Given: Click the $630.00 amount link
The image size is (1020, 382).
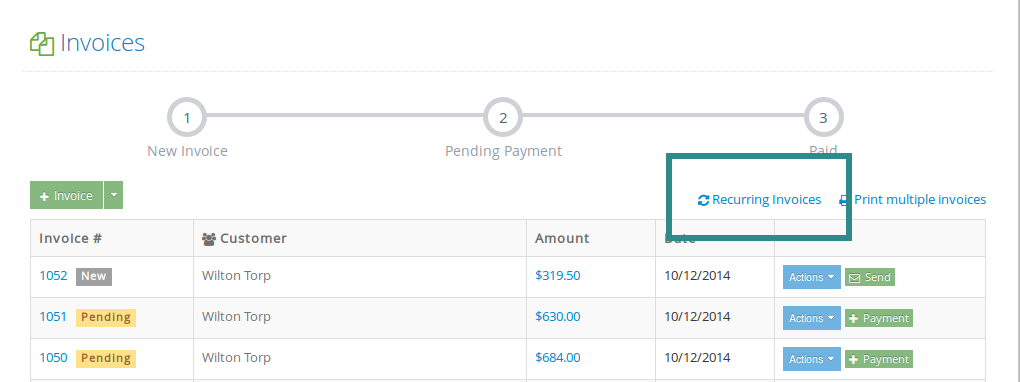Looking at the screenshot, I should (557, 317).
